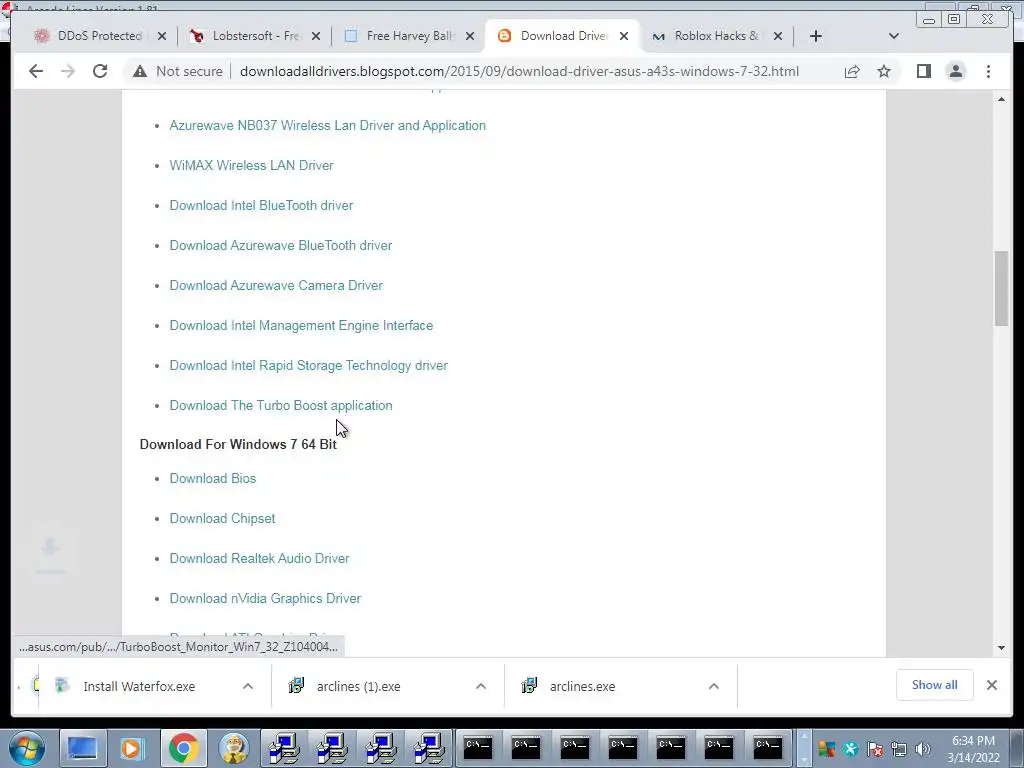The width and height of the screenshot is (1024, 768).
Task: Open Download Intel BlueTooth driver link
Action: (x=261, y=205)
